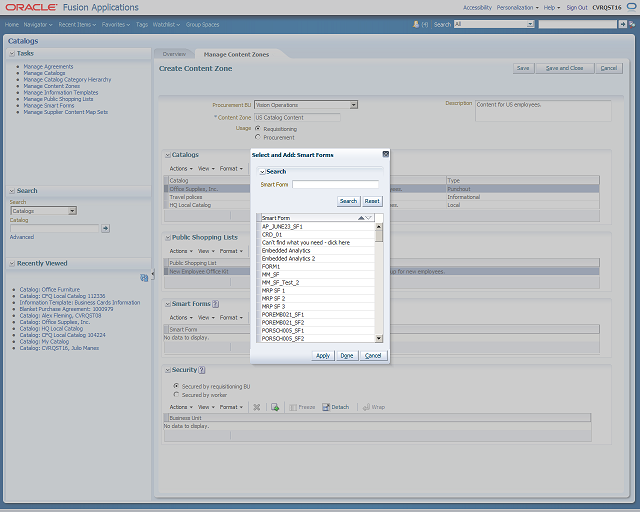
Task: Collapse the Public Shopping Lists section
Action: click(x=168, y=238)
